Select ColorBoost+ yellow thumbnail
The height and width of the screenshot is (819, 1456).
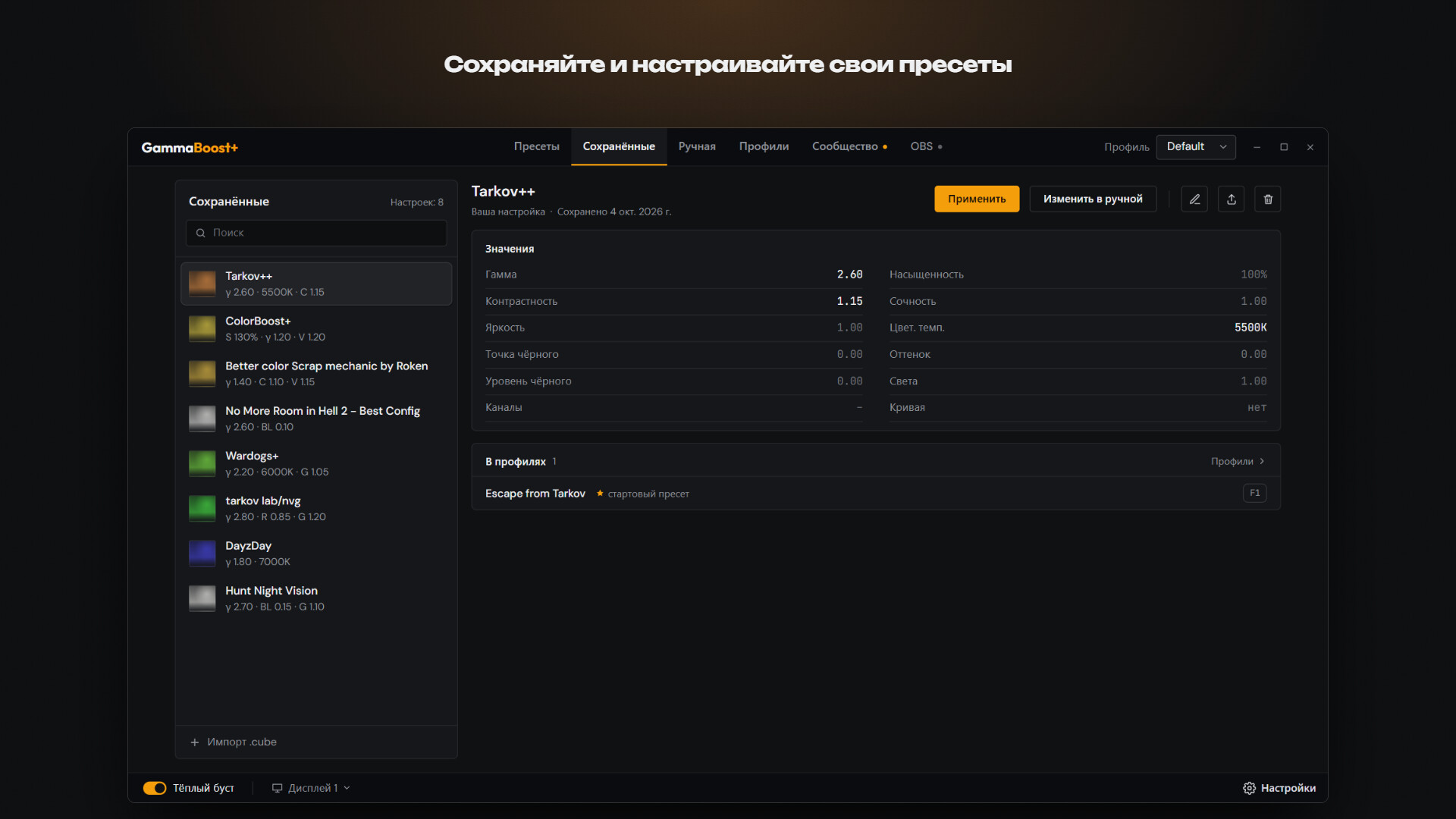tap(202, 329)
